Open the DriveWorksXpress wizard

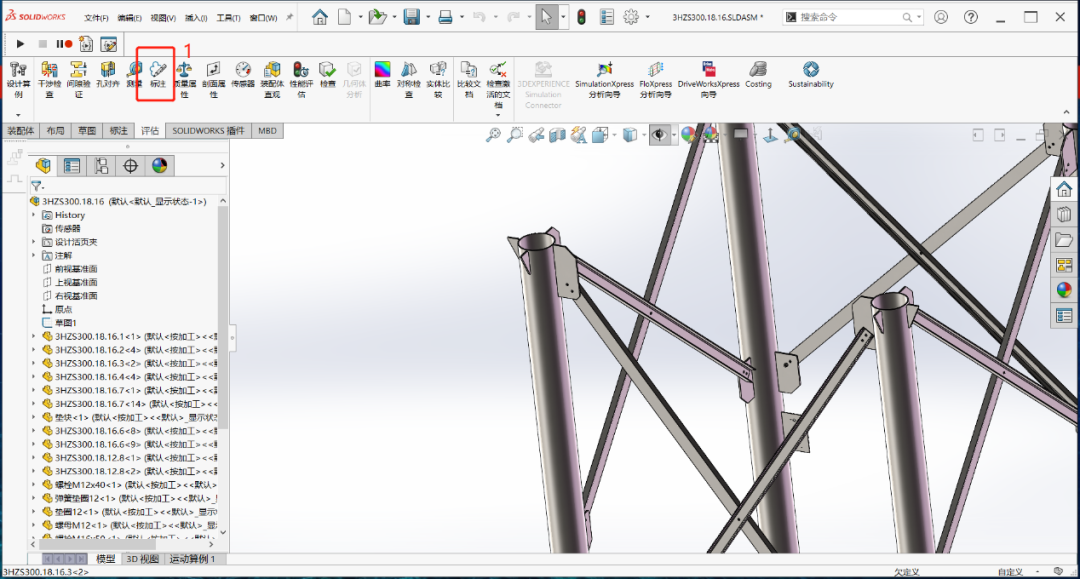point(709,79)
